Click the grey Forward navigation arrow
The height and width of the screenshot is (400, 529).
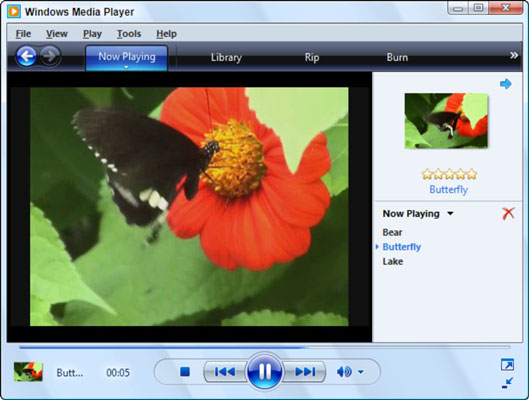click(x=50, y=56)
